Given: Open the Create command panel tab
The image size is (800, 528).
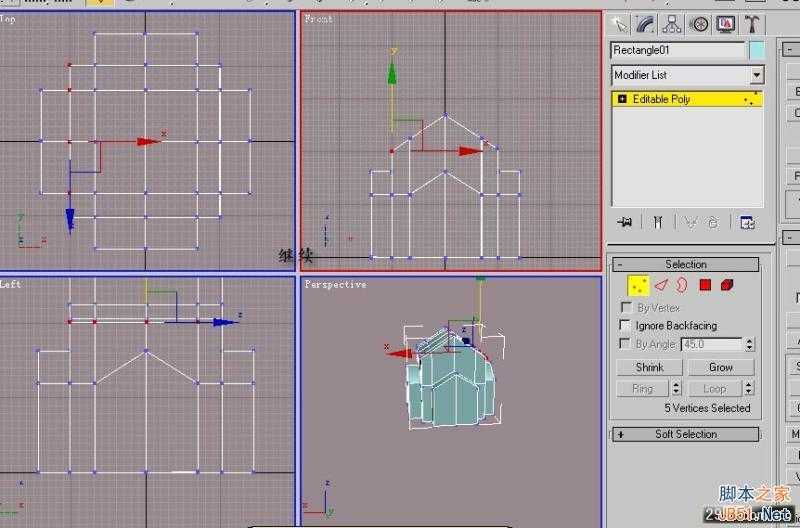Looking at the screenshot, I should point(620,24).
